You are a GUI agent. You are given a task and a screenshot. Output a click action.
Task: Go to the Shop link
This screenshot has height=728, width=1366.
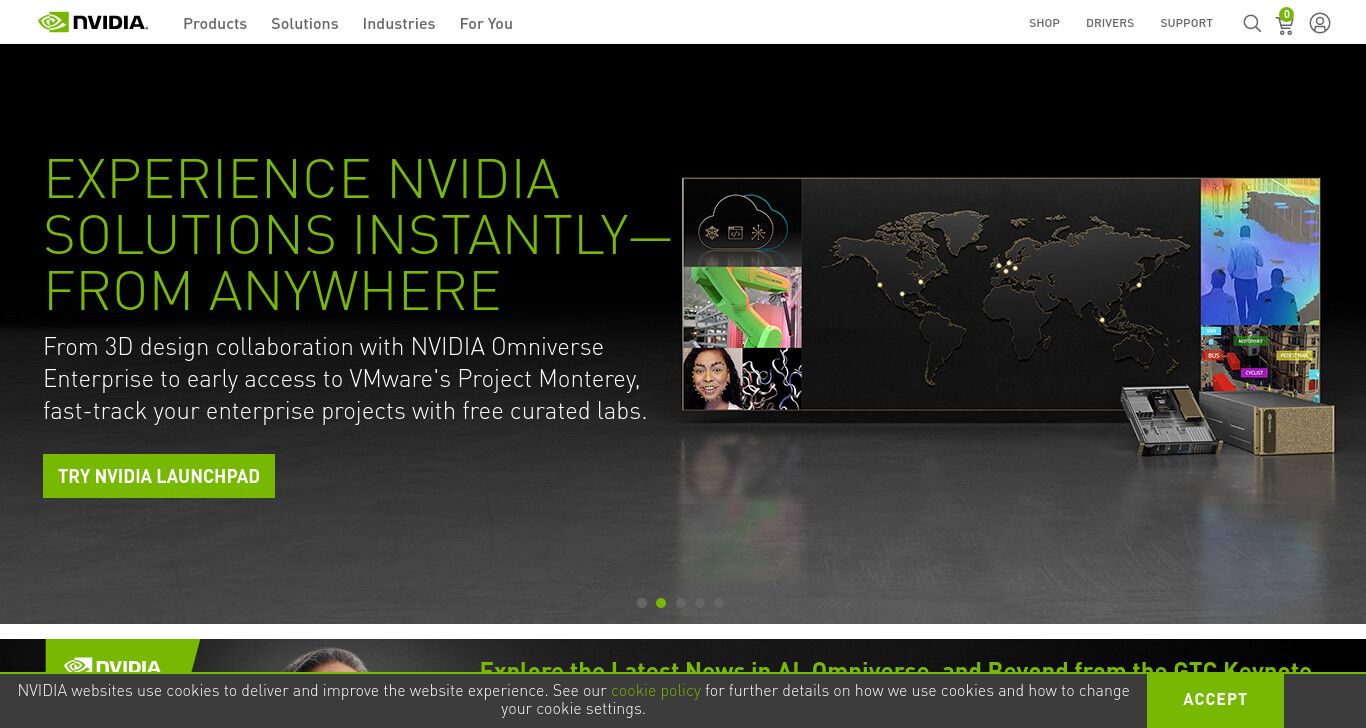(x=1044, y=23)
